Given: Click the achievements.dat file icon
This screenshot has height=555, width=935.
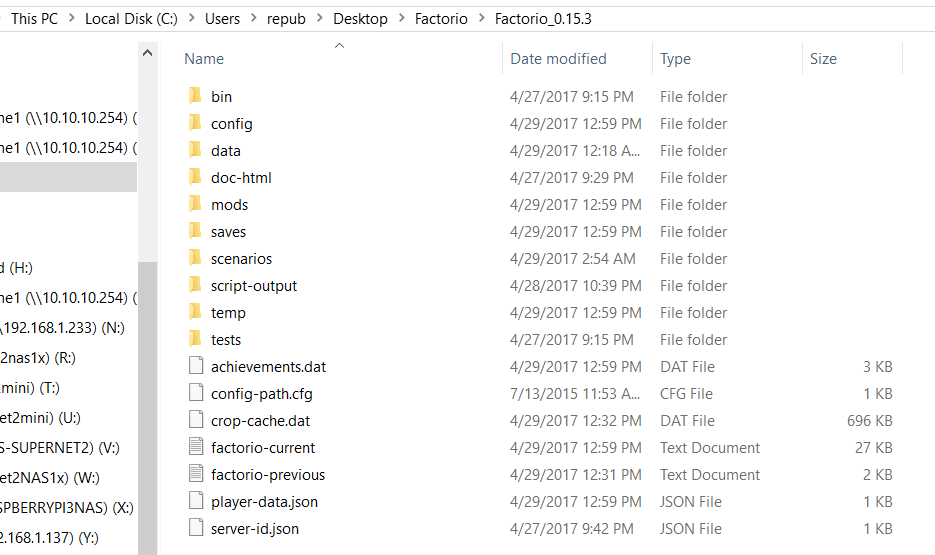Looking at the screenshot, I should tap(196, 365).
